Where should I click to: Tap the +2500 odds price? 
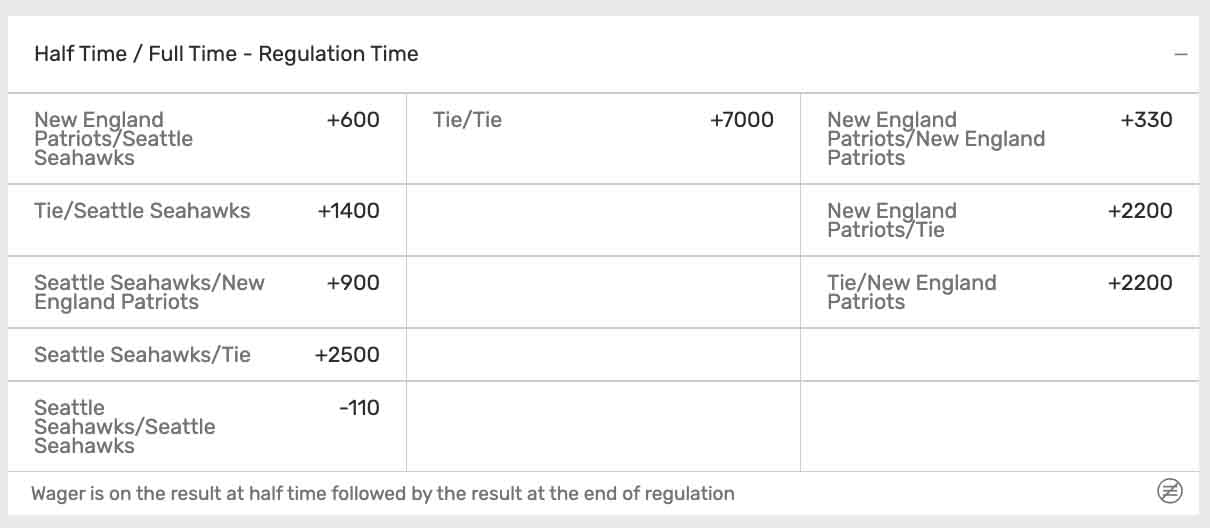[x=347, y=355]
